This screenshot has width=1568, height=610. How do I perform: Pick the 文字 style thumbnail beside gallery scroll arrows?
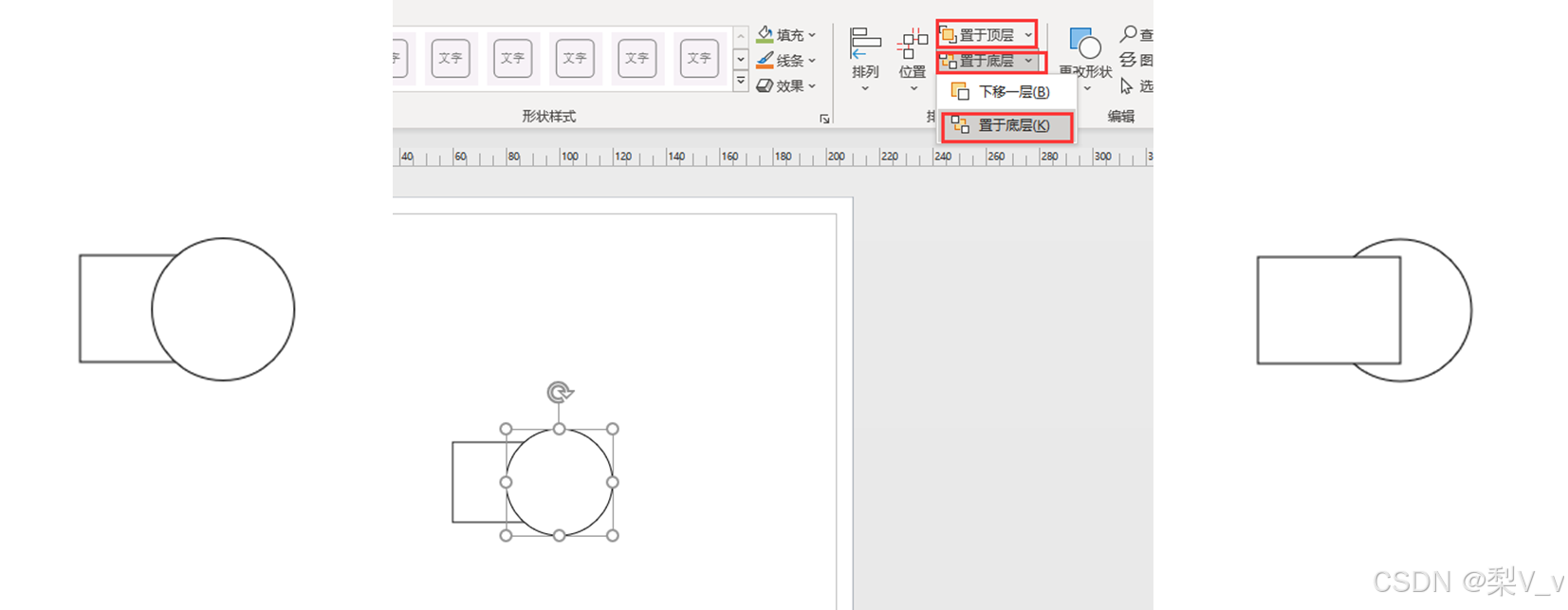point(699,58)
